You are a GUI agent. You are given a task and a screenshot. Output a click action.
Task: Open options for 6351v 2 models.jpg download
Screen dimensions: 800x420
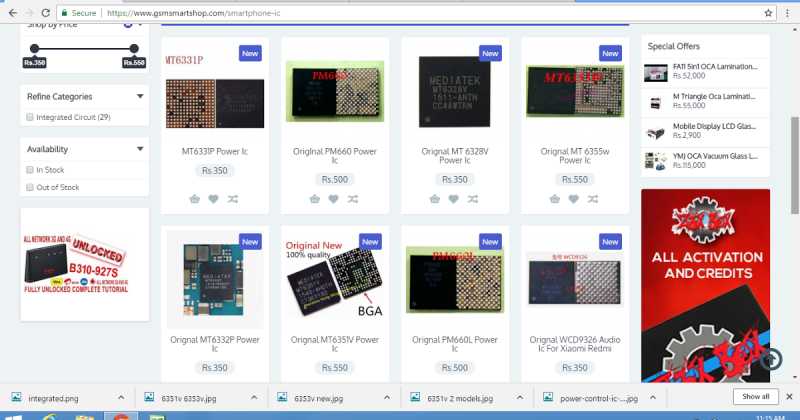(520, 398)
